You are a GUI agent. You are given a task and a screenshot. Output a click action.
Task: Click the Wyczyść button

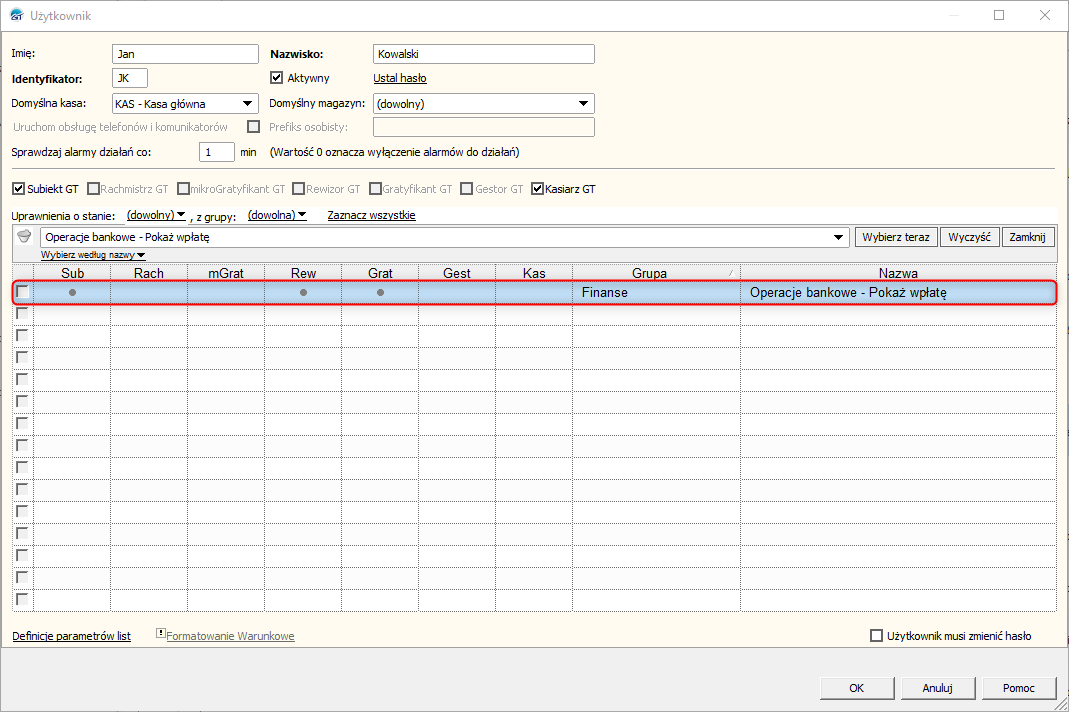[x=969, y=237]
